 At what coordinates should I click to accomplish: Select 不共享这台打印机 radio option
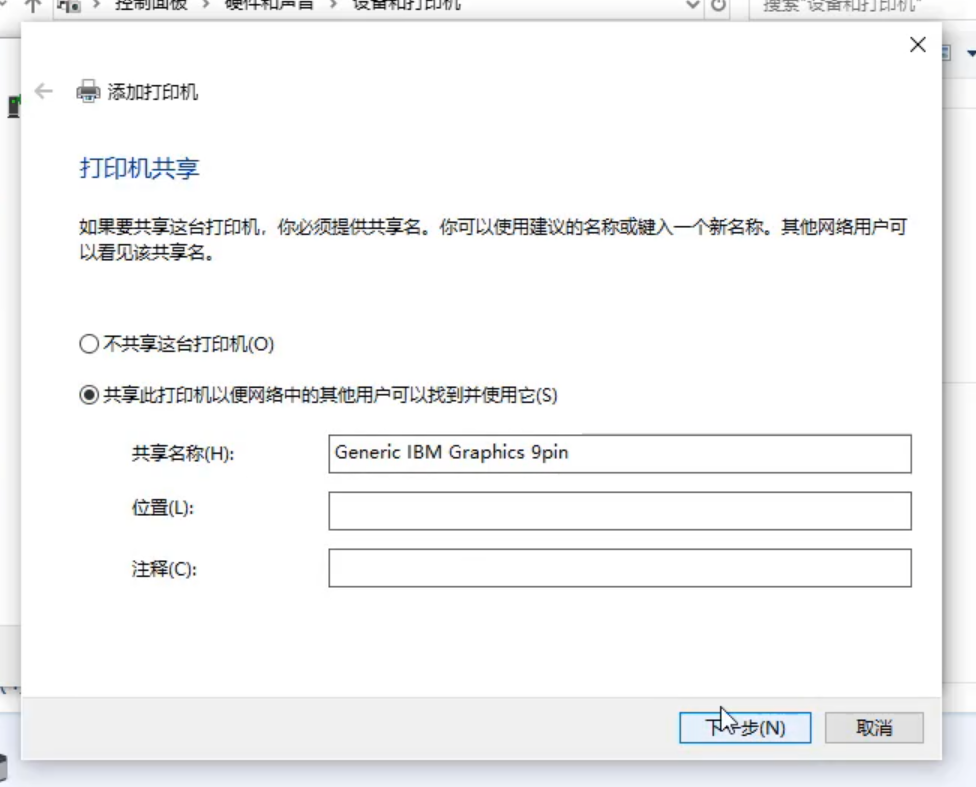point(89,345)
